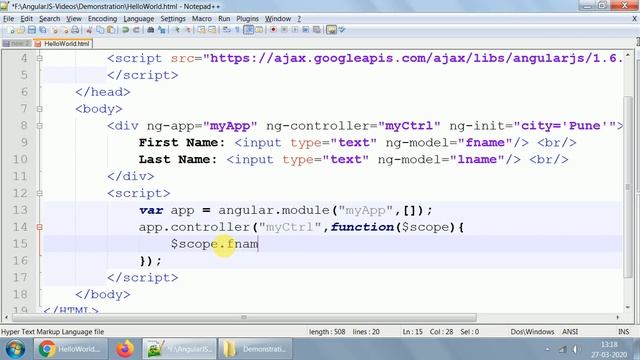This screenshot has height=360, width=640.
Task: Open the Language menu
Action: pyautogui.click(x=139, y=19)
